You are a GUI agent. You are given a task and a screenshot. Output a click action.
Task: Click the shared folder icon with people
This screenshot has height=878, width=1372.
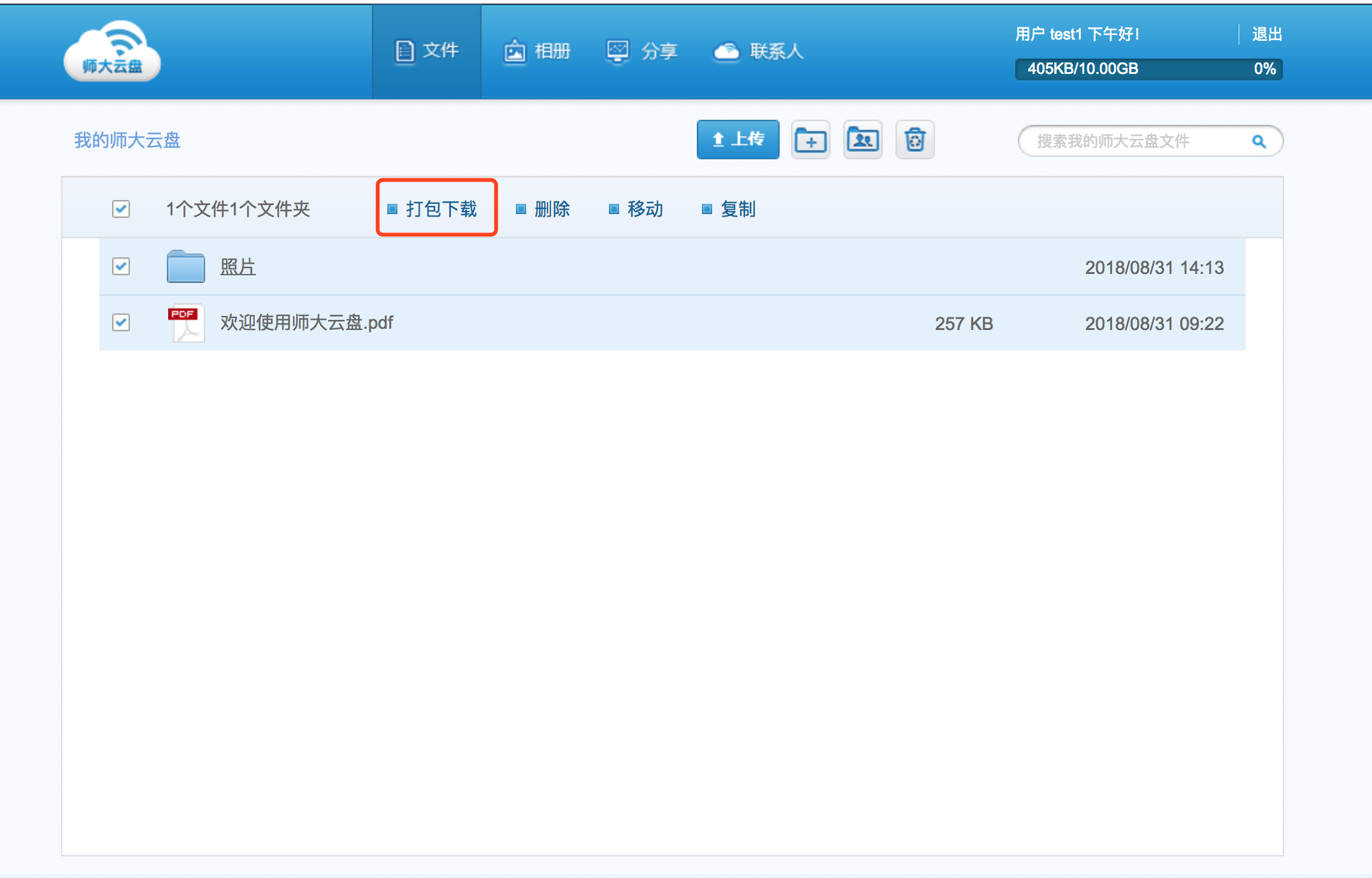862,140
